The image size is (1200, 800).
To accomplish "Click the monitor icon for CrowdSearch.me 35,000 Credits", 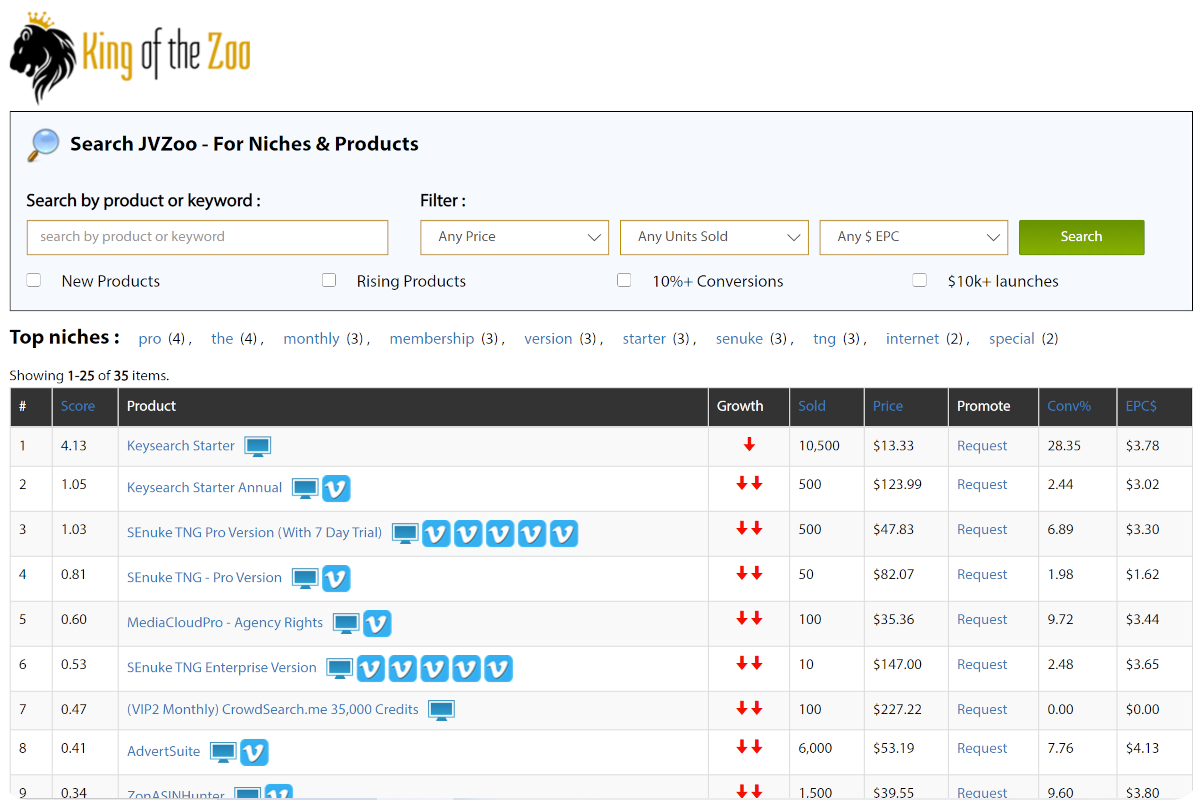I will pyautogui.click(x=441, y=709).
